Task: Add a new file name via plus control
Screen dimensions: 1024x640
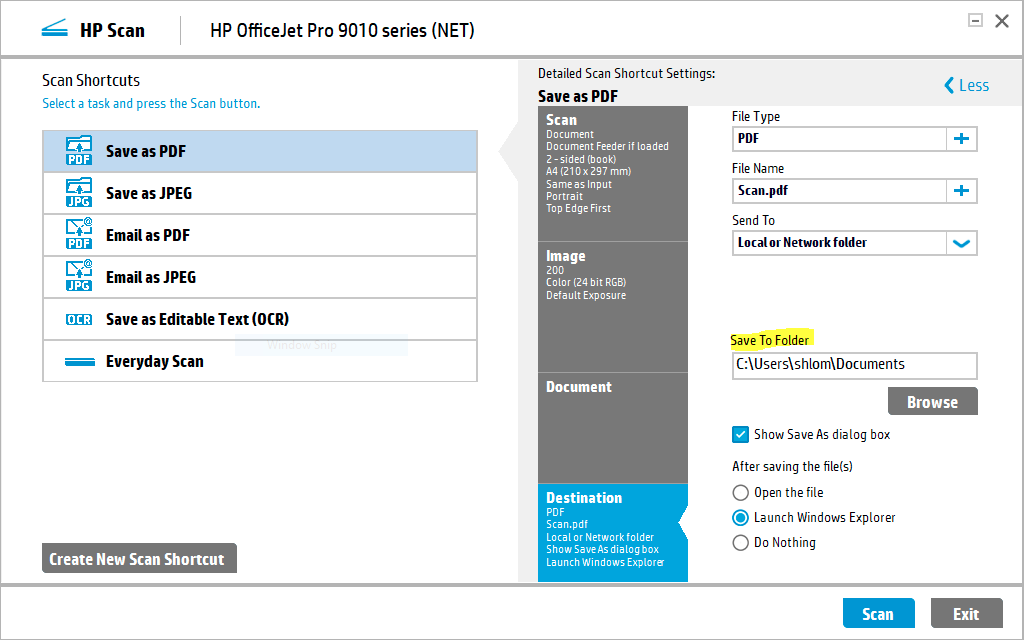Action: click(x=961, y=190)
